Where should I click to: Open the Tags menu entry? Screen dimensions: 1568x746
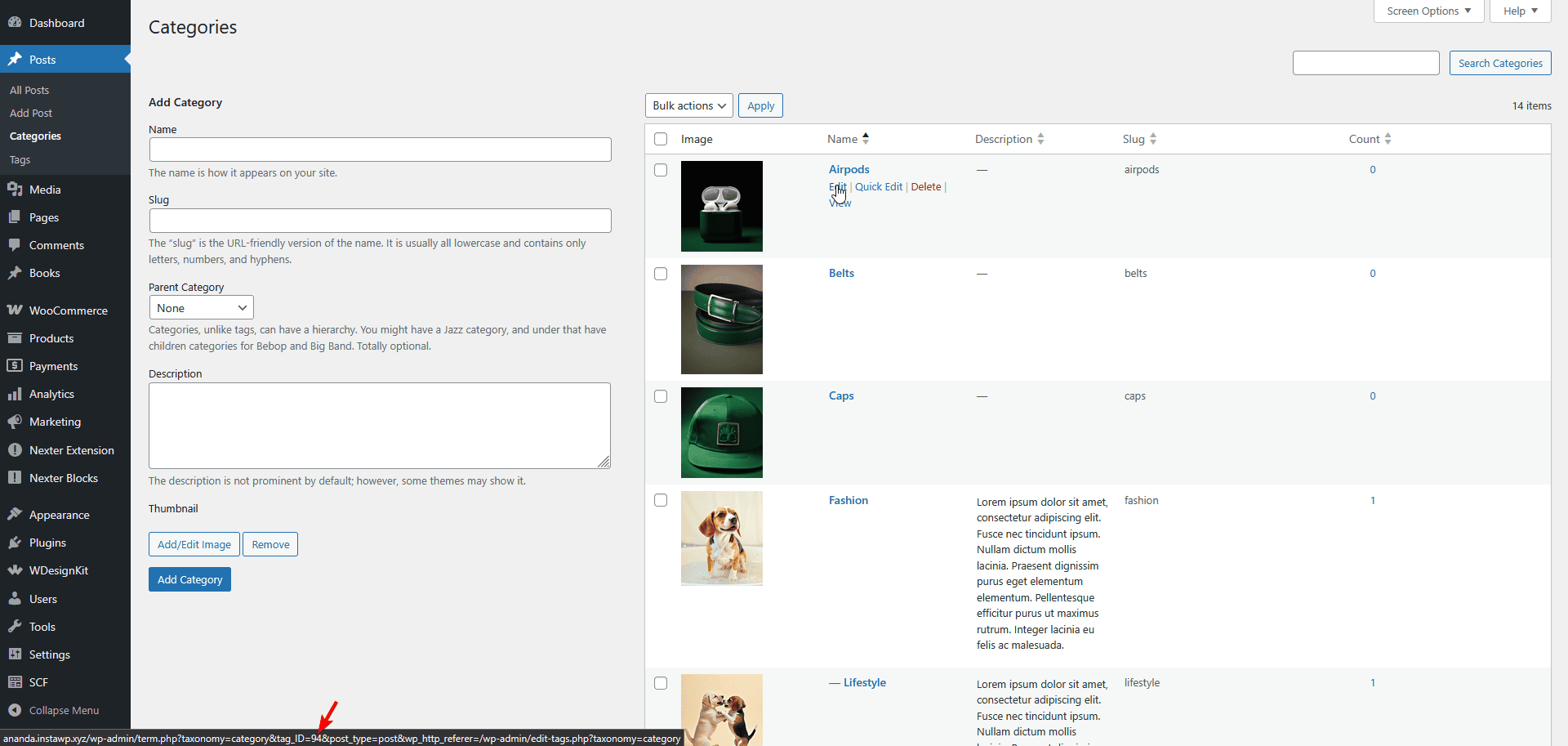20,159
